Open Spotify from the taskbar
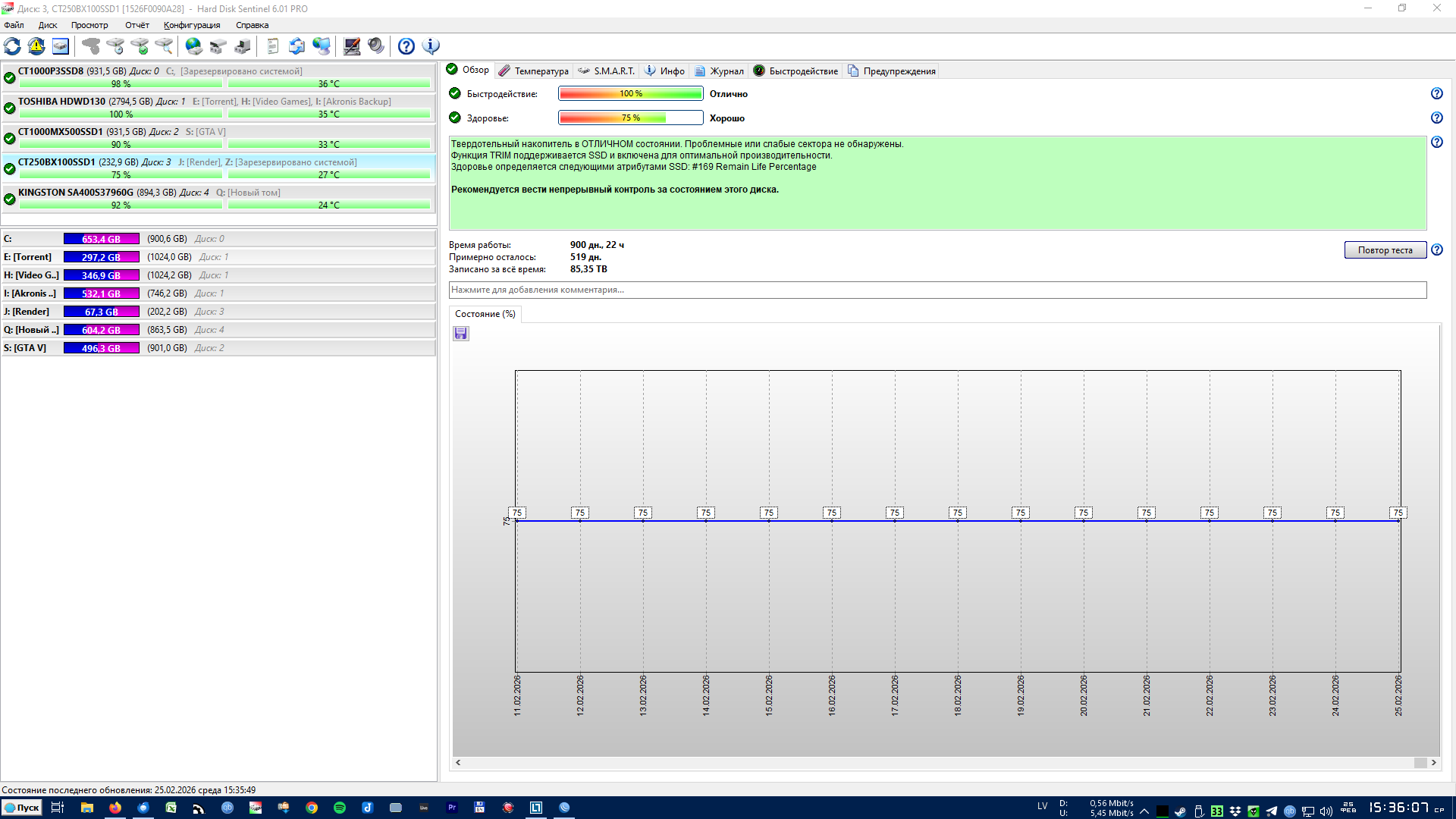Screen dimensions: 1456x819 [340, 808]
